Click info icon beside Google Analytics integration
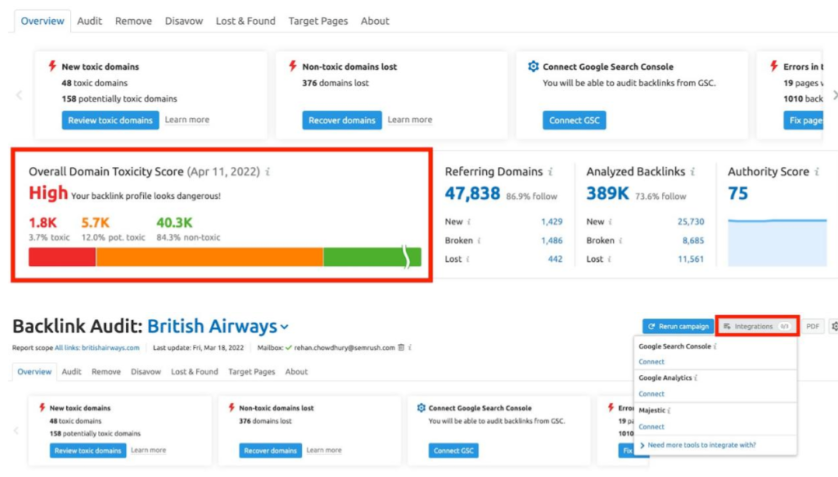The height and width of the screenshot is (477, 838). coord(696,378)
